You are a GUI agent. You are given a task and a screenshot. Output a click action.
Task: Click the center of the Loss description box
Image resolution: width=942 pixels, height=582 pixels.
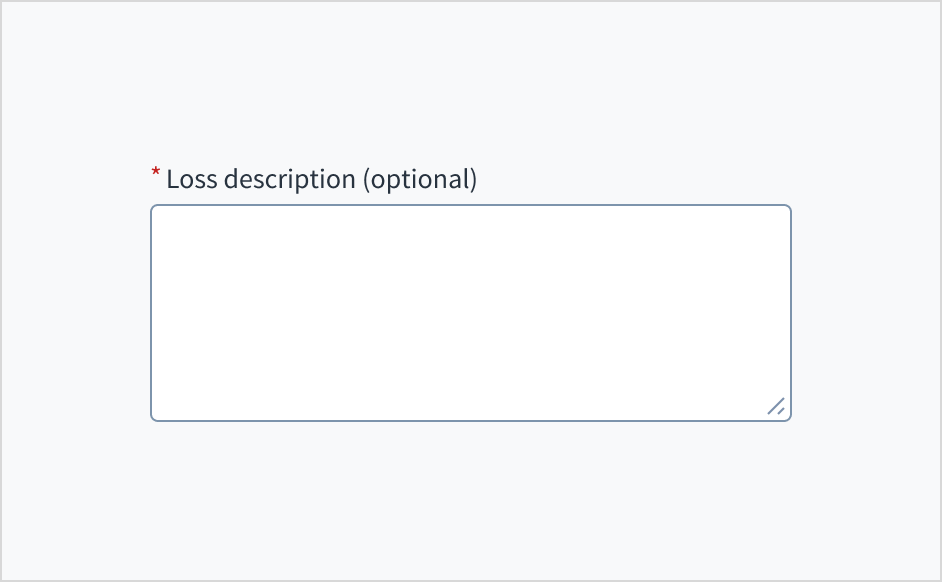470,313
